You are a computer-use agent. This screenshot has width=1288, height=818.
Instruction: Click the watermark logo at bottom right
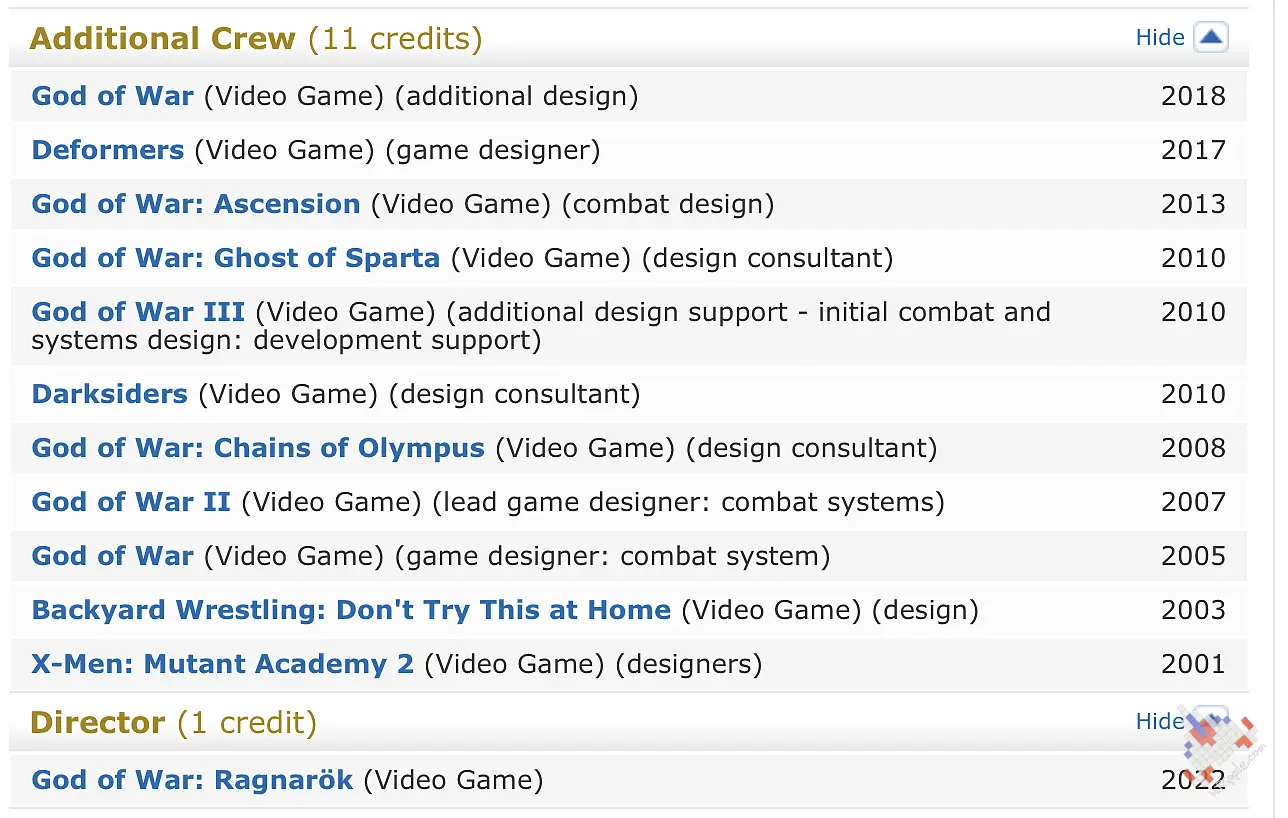pyautogui.click(x=1220, y=743)
